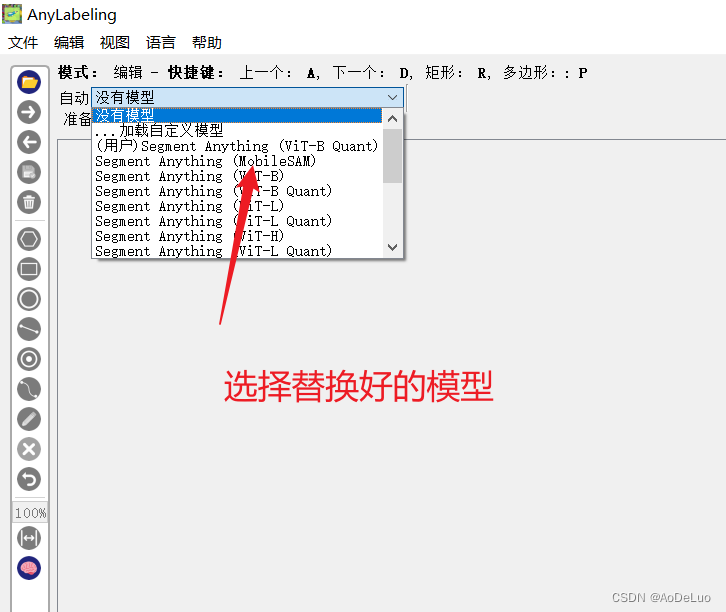
Task: Select the linestrip curve tool
Action: tap(29, 389)
